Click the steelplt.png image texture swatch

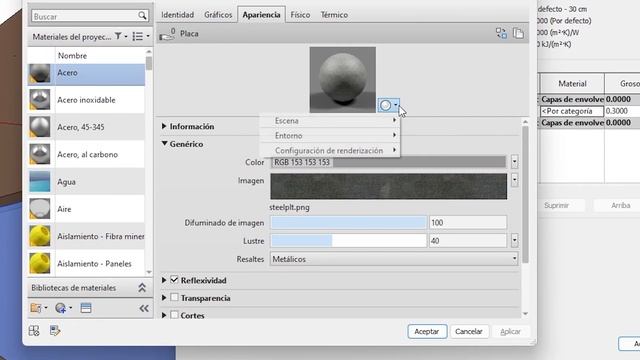[x=389, y=187]
